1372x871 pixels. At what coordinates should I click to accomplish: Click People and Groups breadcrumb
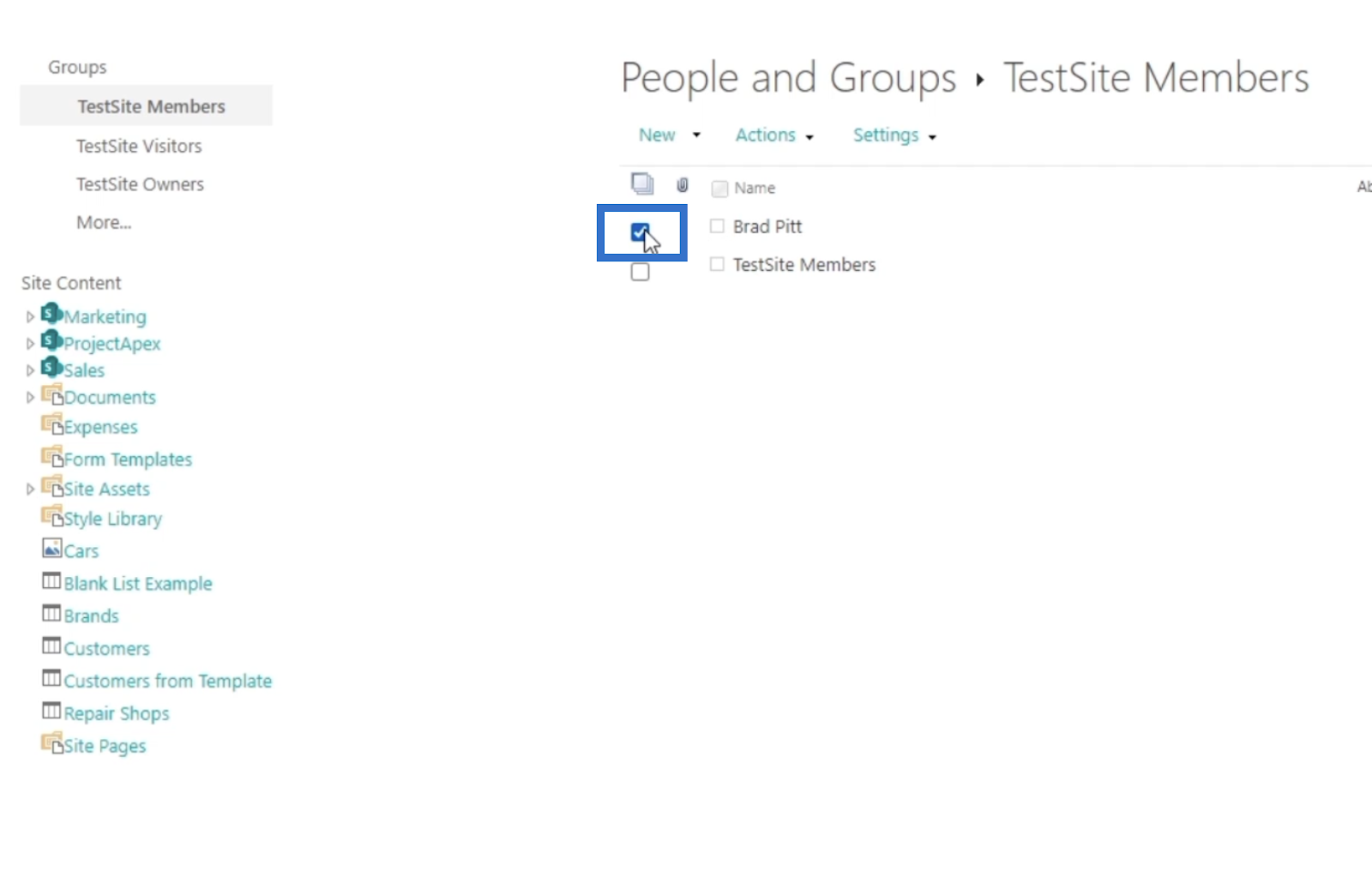pos(788,78)
